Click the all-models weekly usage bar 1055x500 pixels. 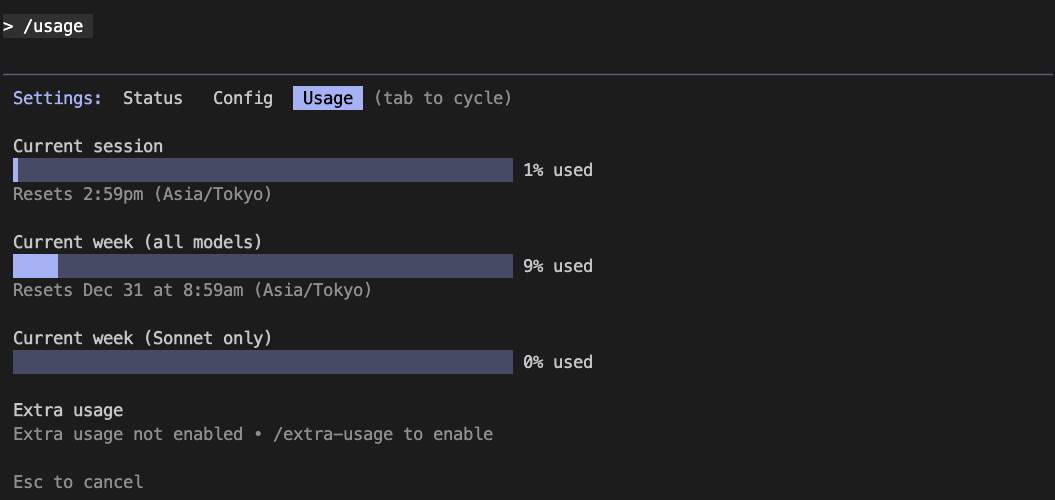coord(263,266)
